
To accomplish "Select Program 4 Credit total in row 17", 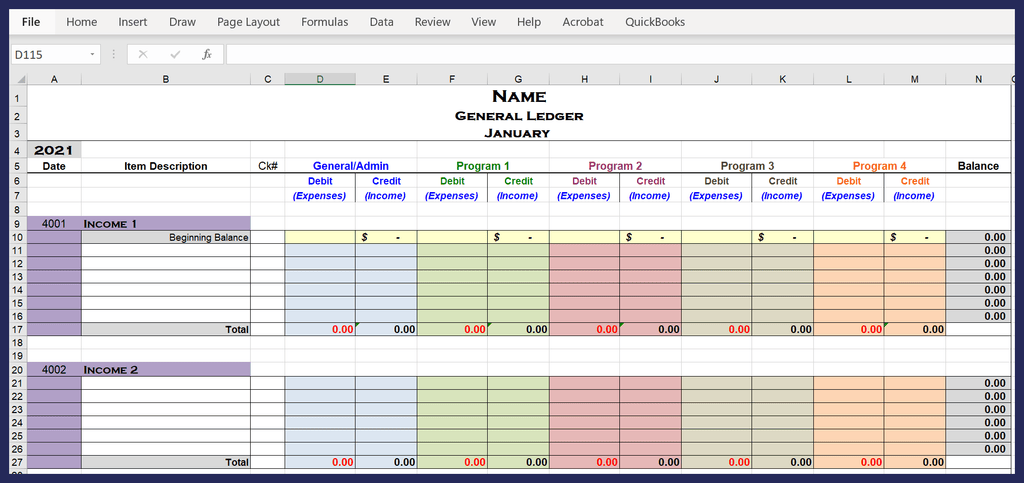I will coord(915,330).
